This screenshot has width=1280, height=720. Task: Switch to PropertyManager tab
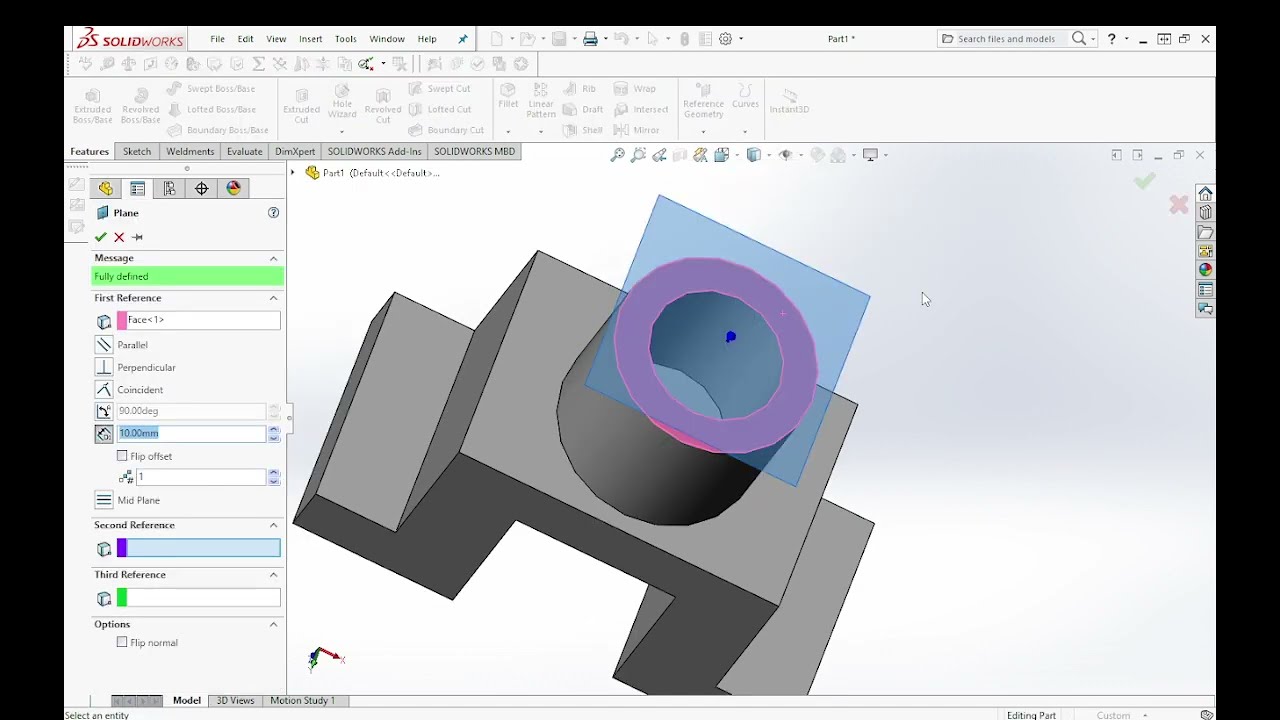pos(138,188)
